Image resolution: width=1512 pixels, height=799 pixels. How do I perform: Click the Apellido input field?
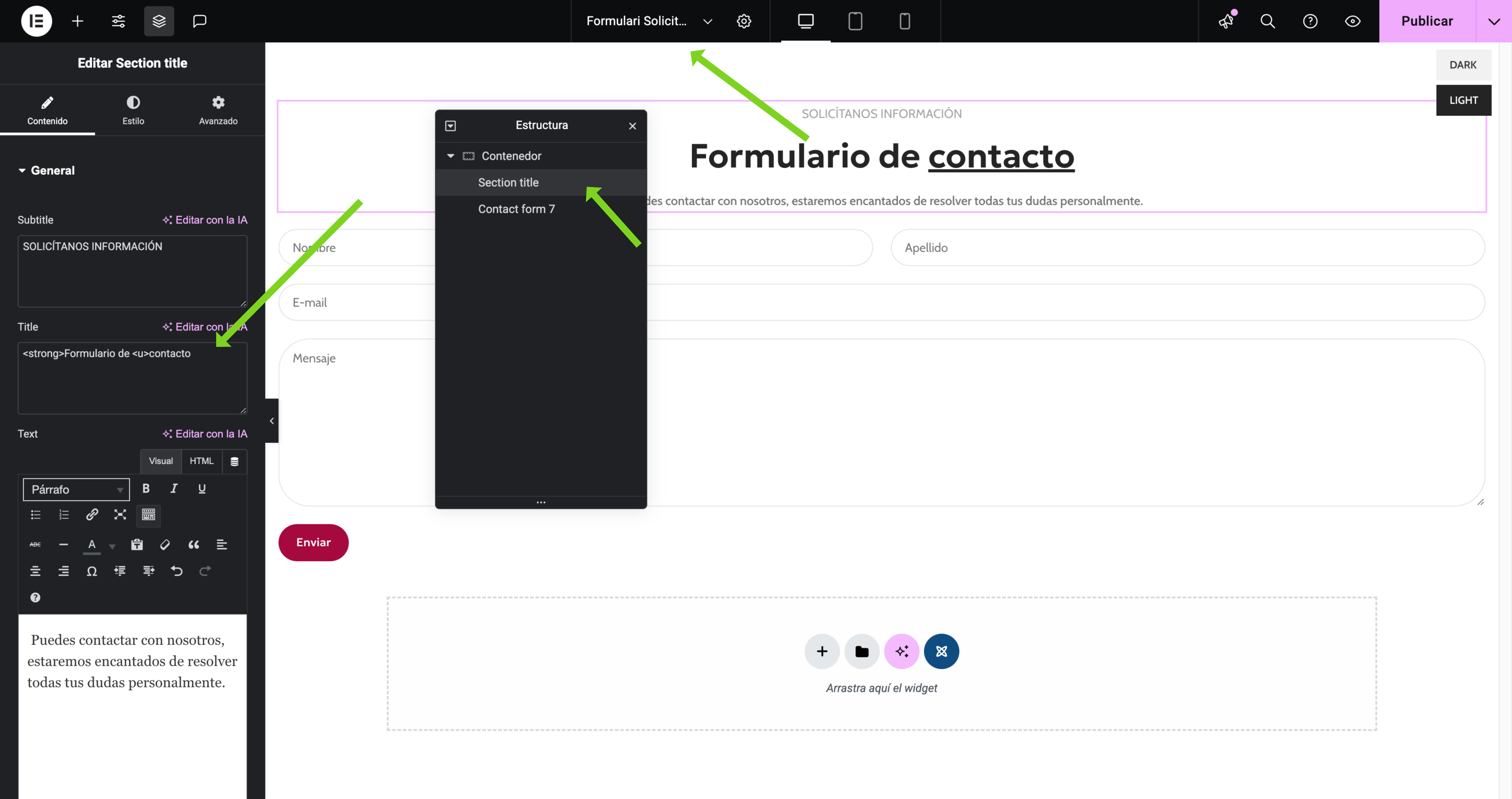(1188, 247)
